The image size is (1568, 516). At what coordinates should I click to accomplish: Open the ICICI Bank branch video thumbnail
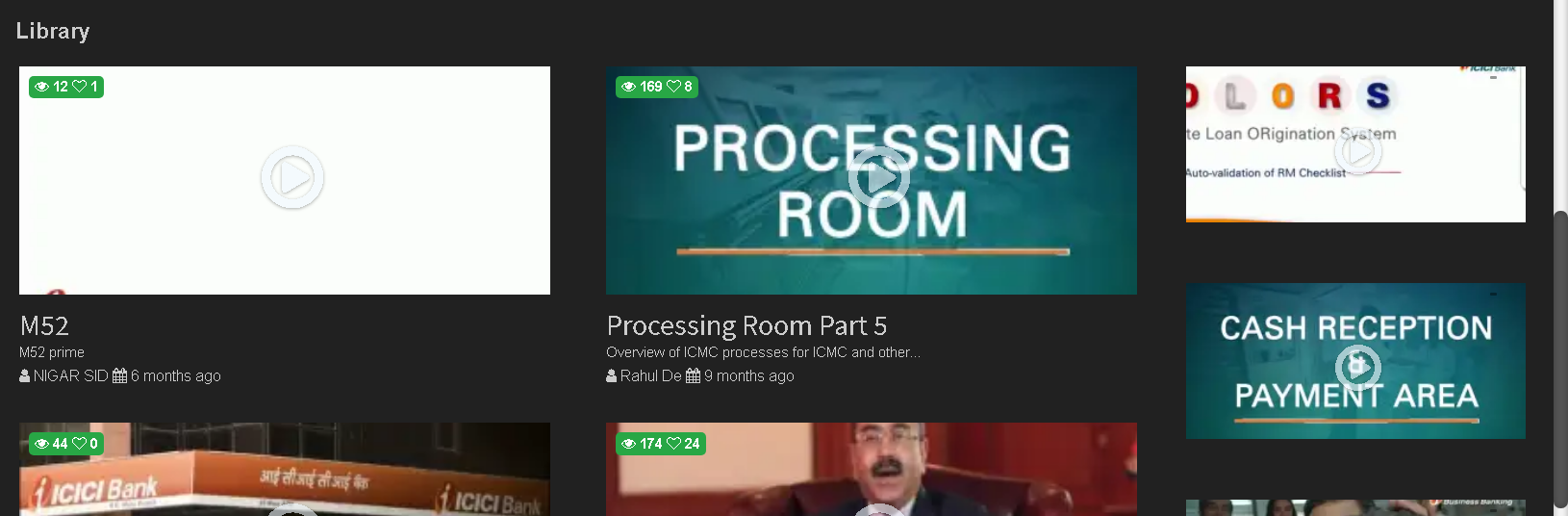285,470
